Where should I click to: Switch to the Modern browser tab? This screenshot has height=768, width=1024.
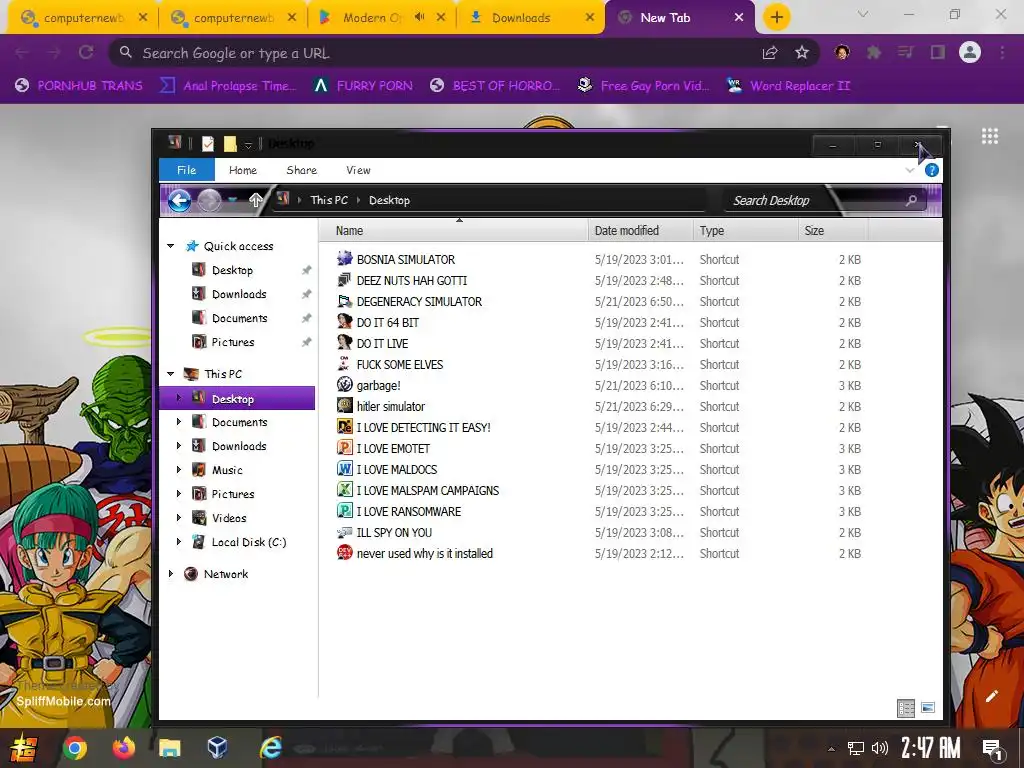click(372, 18)
